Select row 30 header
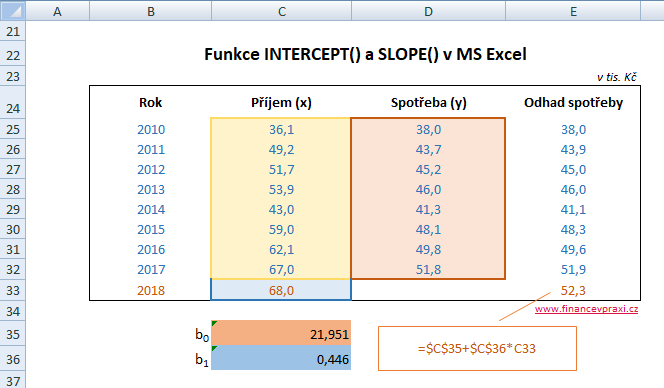The image size is (664, 388). pos(13,229)
